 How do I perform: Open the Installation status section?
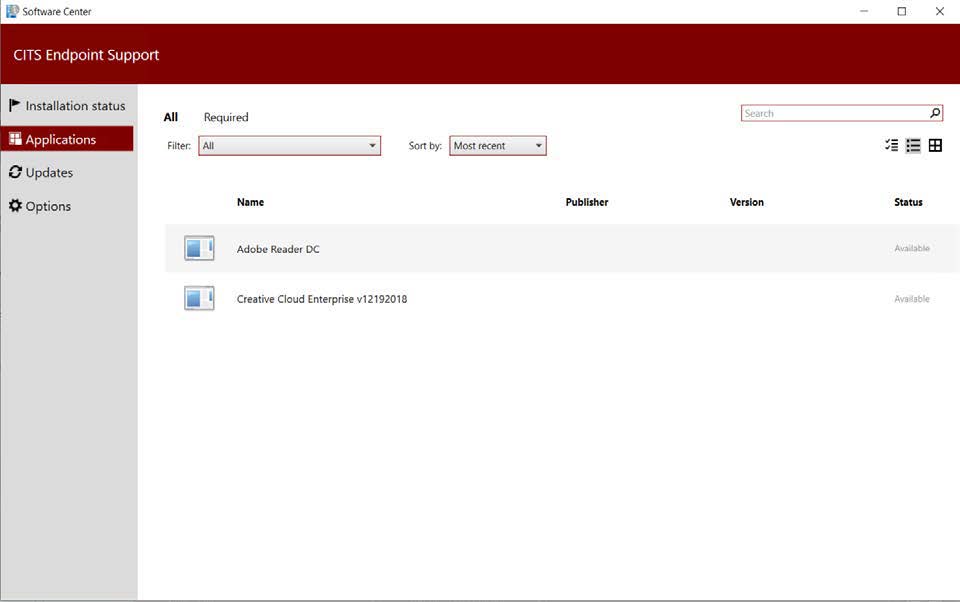[x=67, y=106]
